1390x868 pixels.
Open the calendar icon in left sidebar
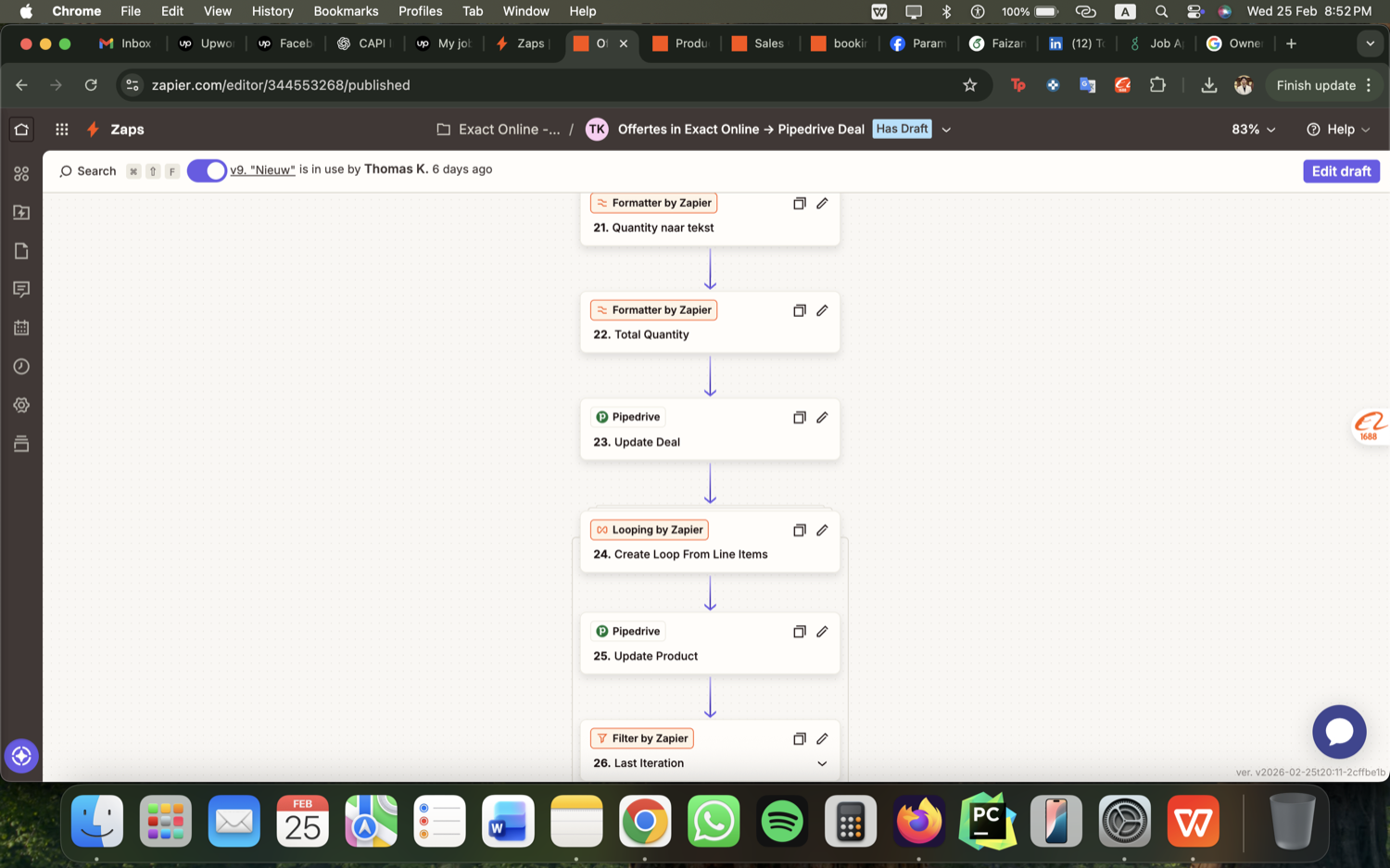tap(21, 328)
